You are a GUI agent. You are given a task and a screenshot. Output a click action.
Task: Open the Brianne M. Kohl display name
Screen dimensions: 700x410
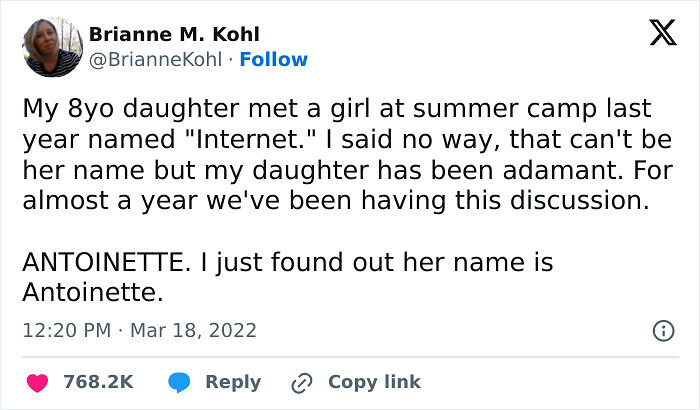coord(174,34)
